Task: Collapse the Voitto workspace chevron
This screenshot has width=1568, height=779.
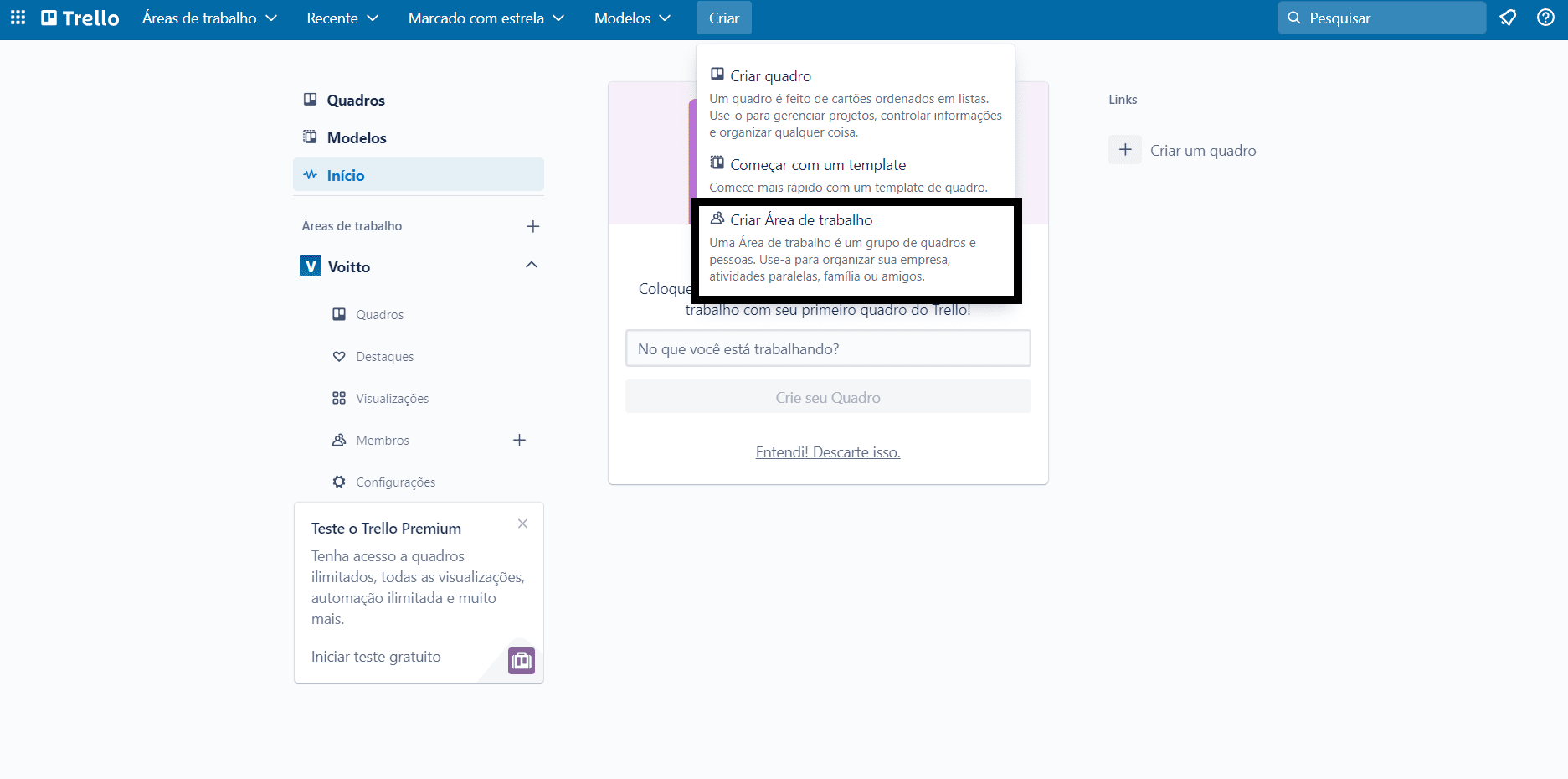Action: point(532,265)
